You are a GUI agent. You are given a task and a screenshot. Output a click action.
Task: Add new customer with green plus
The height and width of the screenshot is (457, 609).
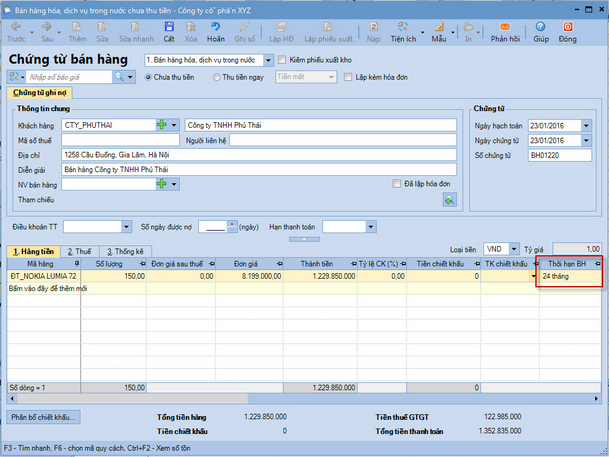coord(162,125)
